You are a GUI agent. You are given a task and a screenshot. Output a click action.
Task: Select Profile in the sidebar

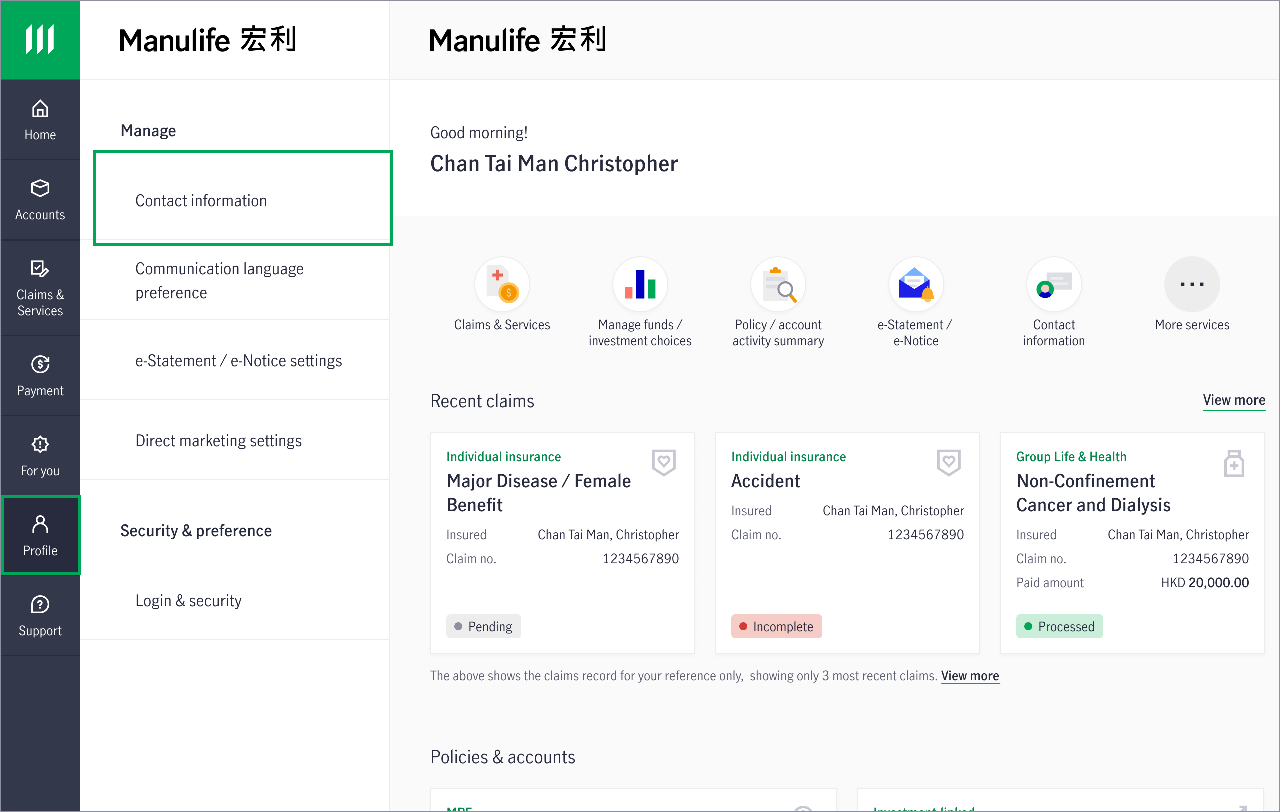click(x=40, y=535)
